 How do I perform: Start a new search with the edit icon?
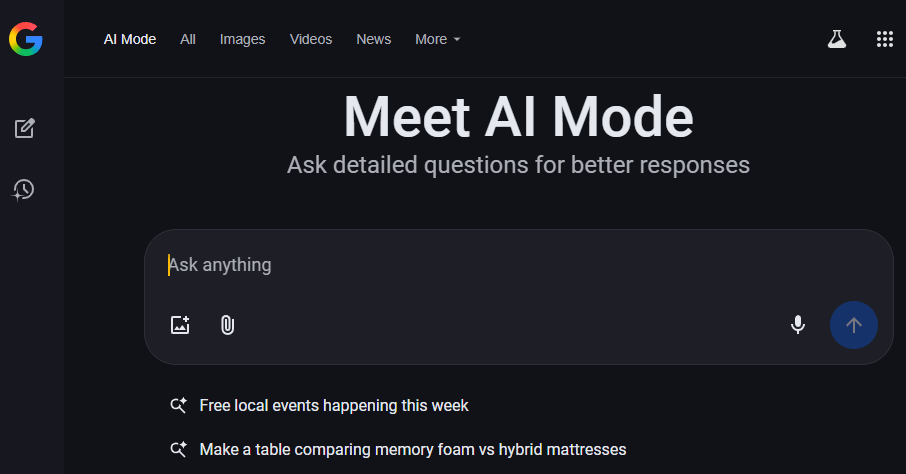pos(24,128)
